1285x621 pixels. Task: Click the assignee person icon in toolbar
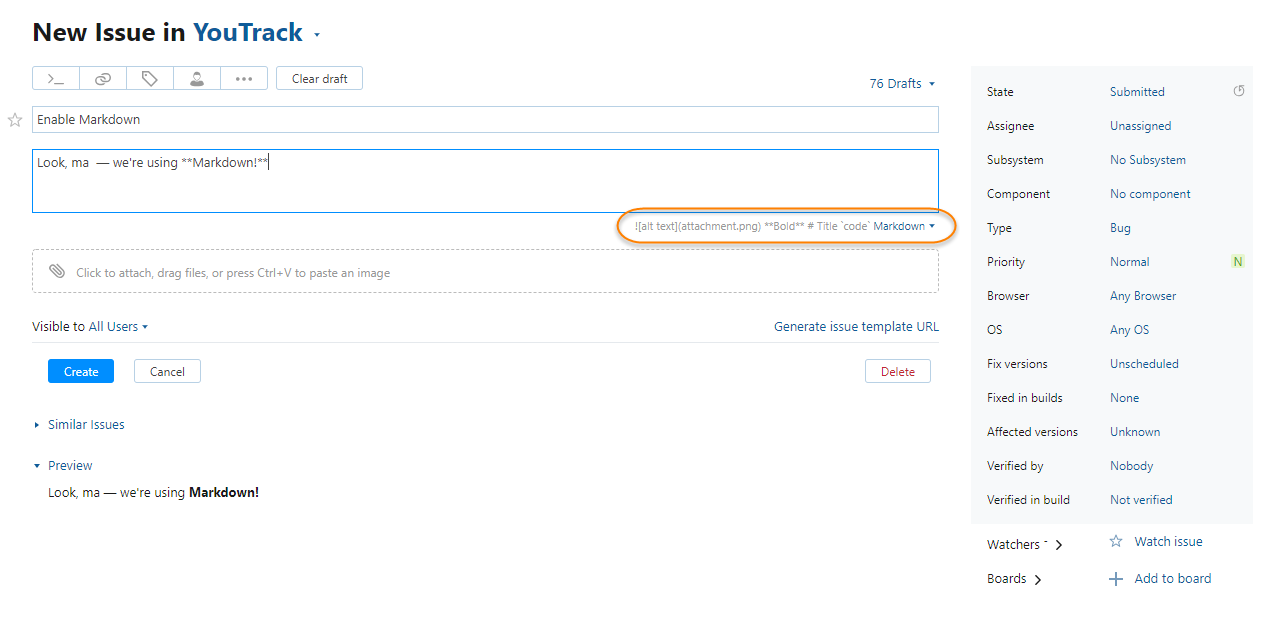click(x=197, y=79)
